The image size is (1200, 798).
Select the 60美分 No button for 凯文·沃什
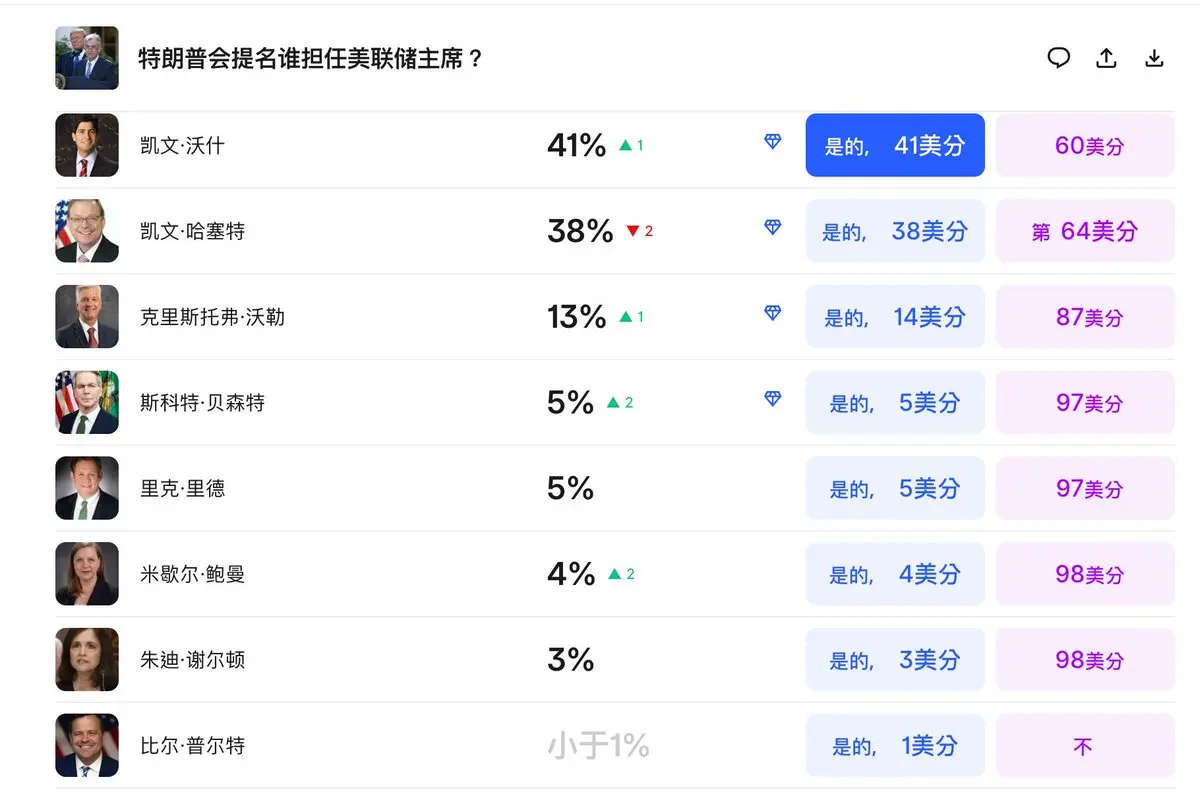tap(1085, 145)
